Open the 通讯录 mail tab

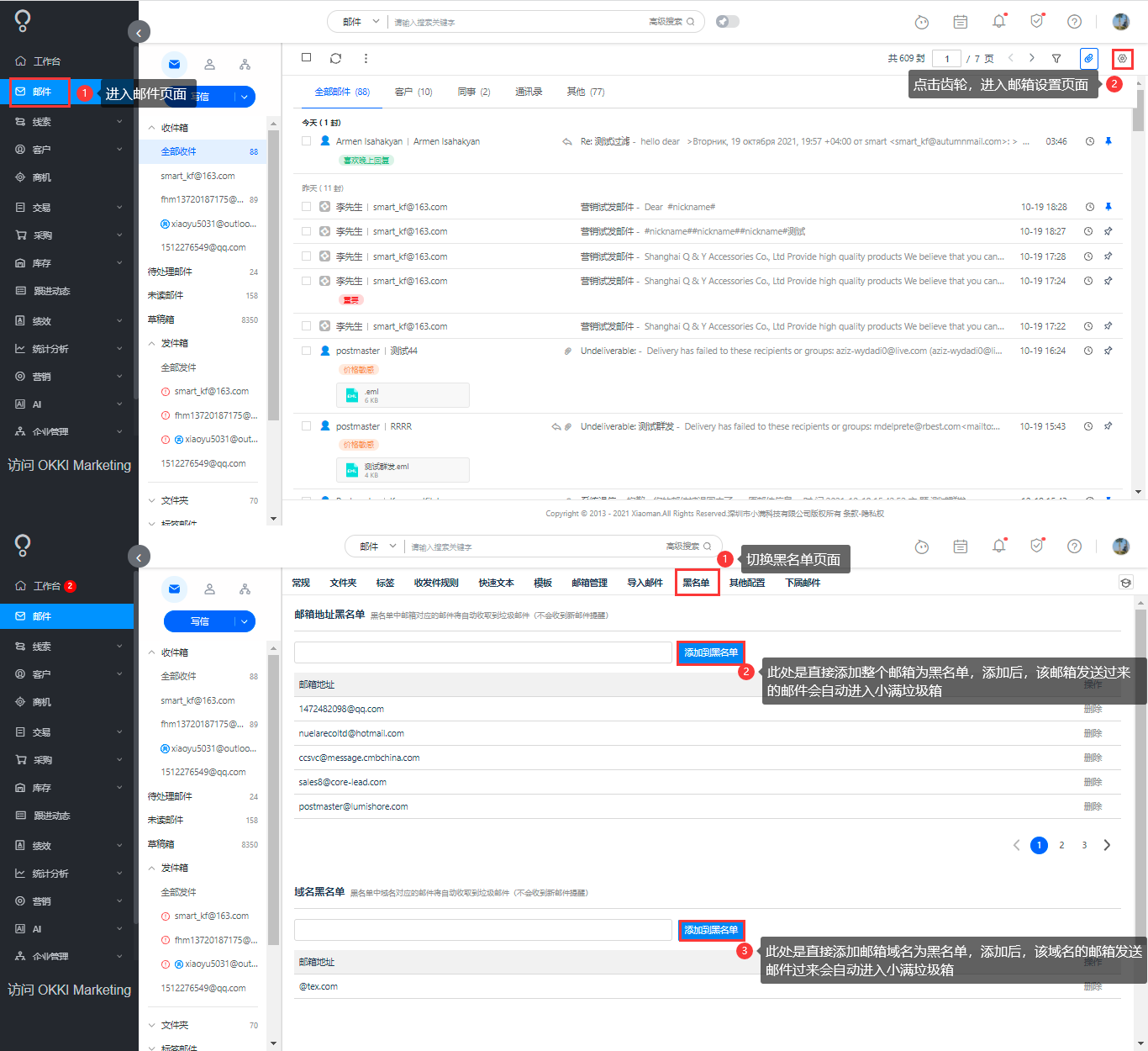[529, 92]
